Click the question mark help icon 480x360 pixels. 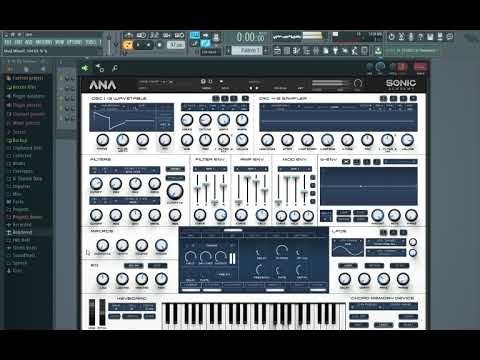click(421, 37)
